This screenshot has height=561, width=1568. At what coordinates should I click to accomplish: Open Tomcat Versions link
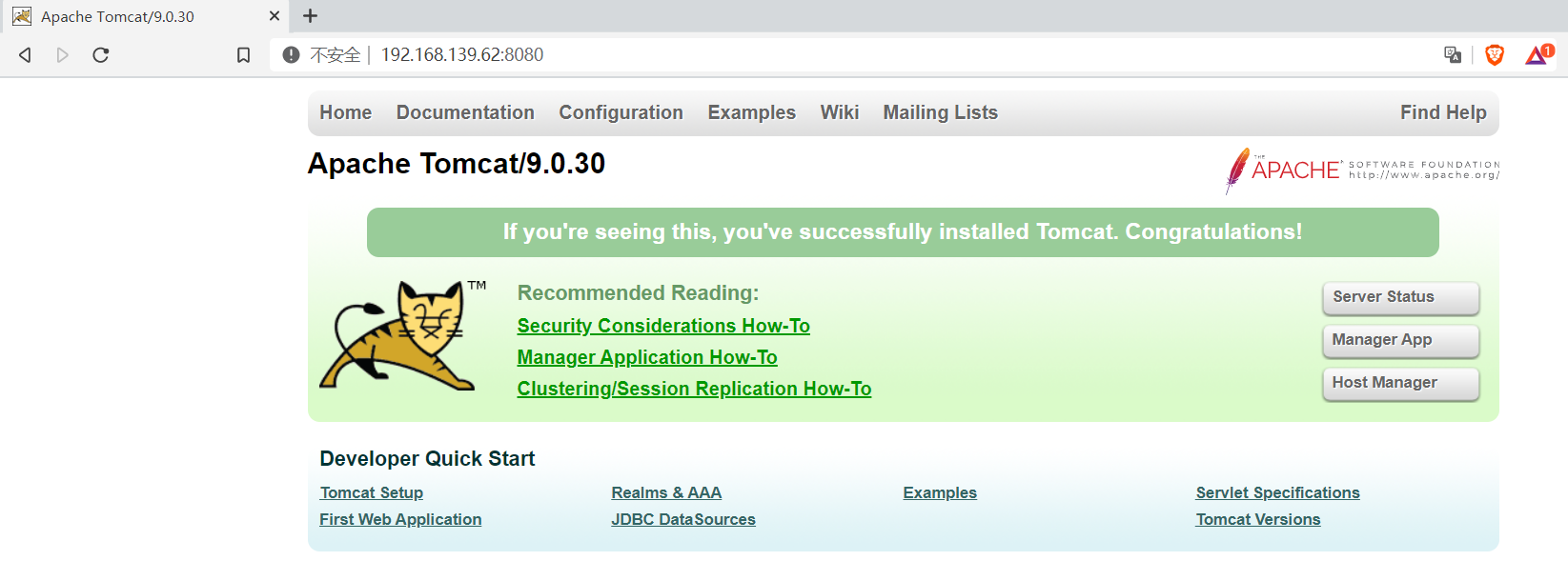(x=1258, y=519)
